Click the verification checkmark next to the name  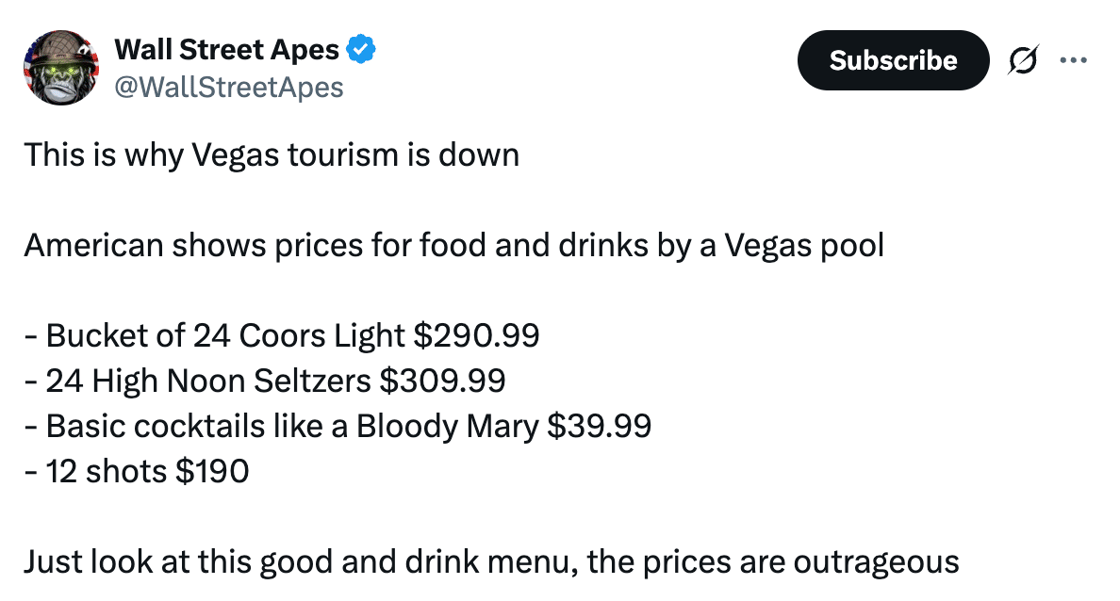click(x=361, y=48)
